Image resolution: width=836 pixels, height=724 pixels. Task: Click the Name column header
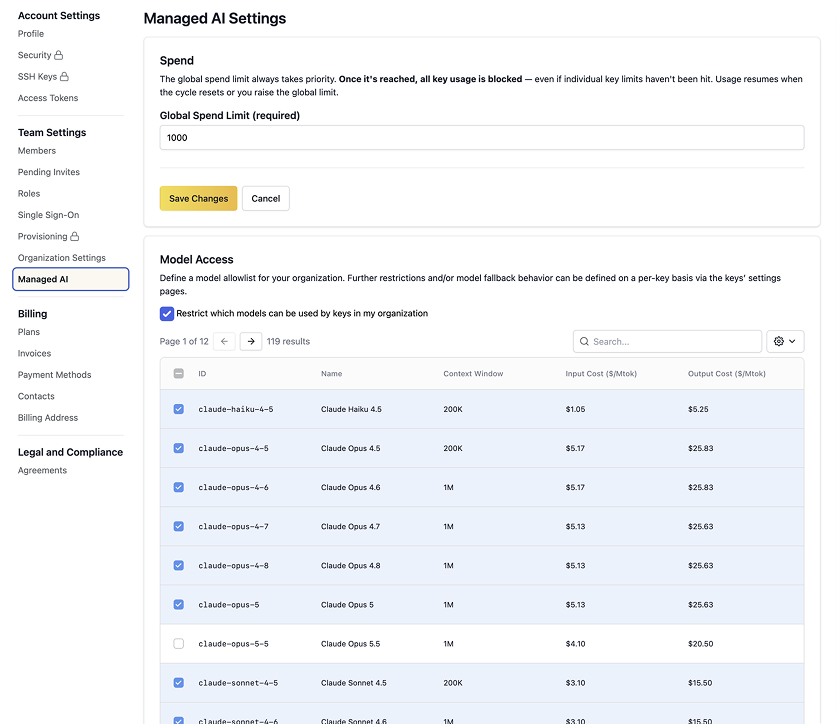pos(332,374)
